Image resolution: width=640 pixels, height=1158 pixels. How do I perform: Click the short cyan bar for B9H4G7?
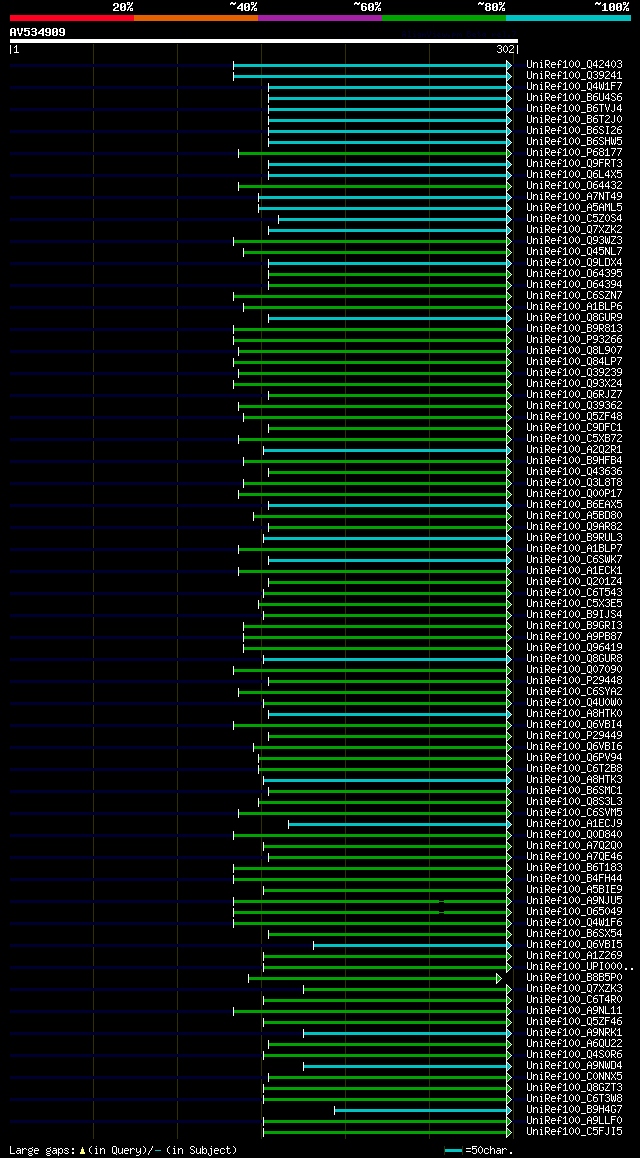coord(423,1111)
